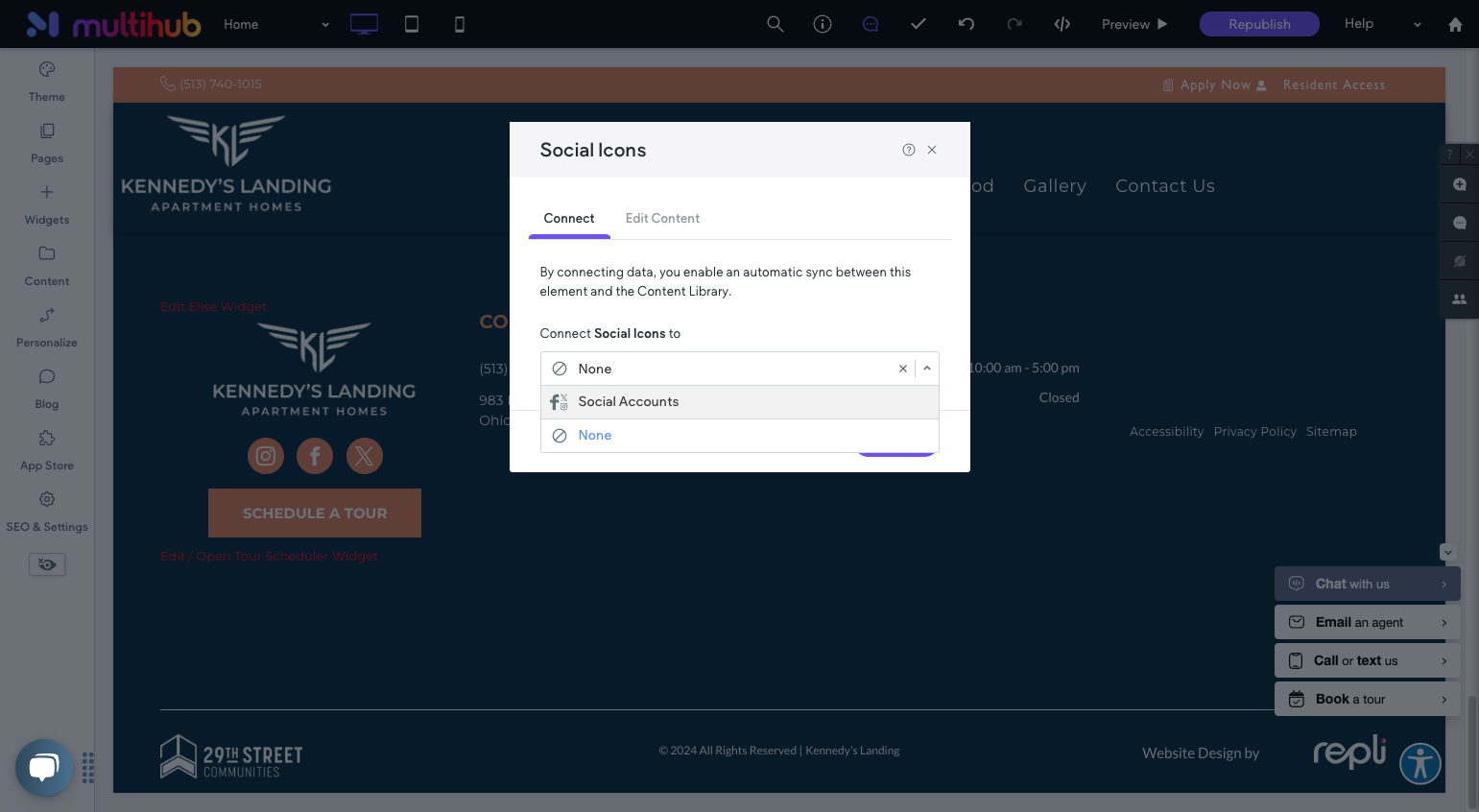
Task: Switch to desktop view
Action: [x=364, y=24]
